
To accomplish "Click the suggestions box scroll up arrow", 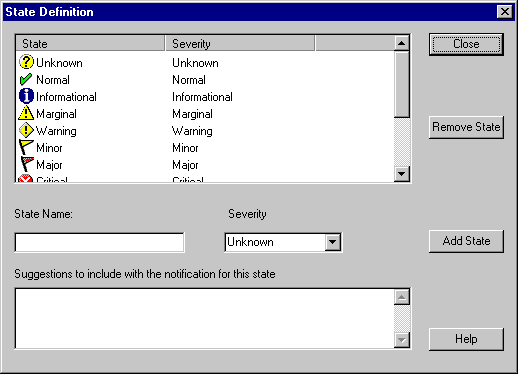I will pos(402,297).
